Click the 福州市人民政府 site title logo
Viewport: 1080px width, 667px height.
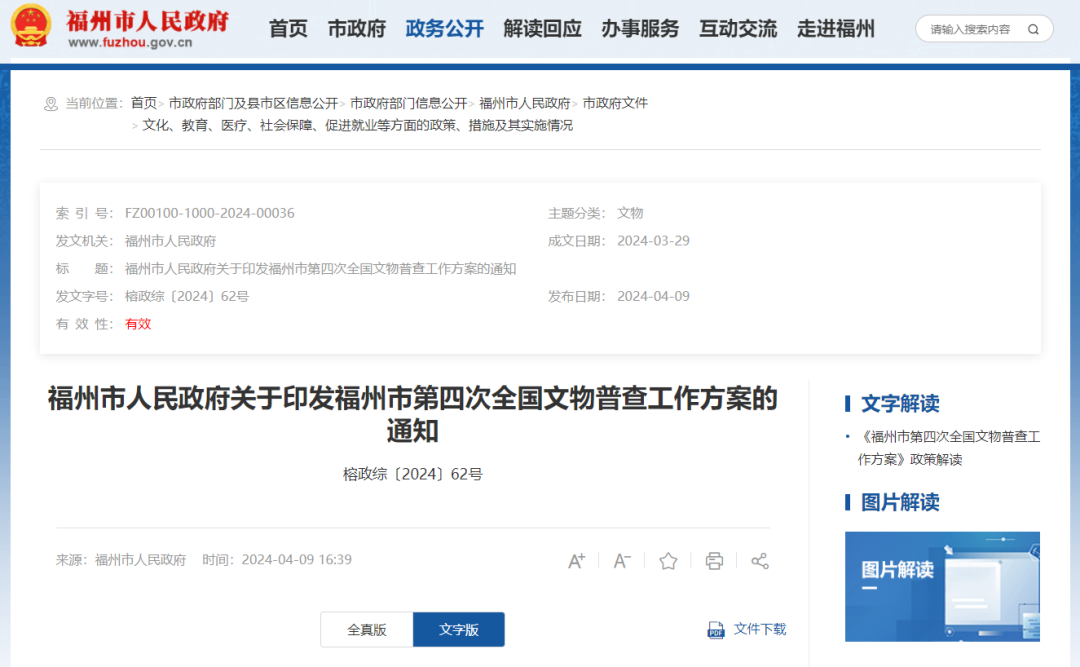point(147,21)
